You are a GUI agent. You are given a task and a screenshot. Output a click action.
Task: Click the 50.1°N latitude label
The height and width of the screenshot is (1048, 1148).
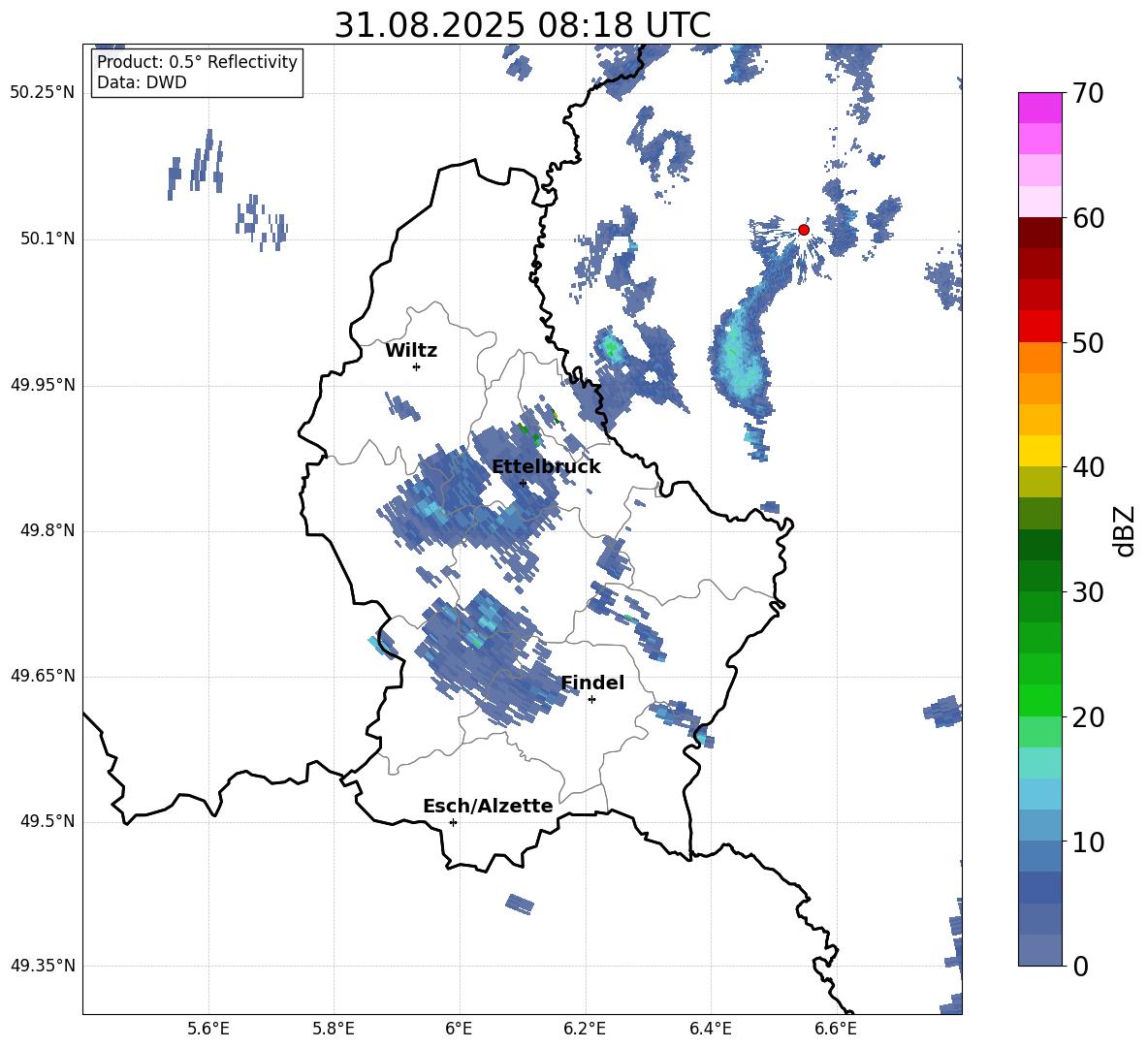click(x=47, y=238)
